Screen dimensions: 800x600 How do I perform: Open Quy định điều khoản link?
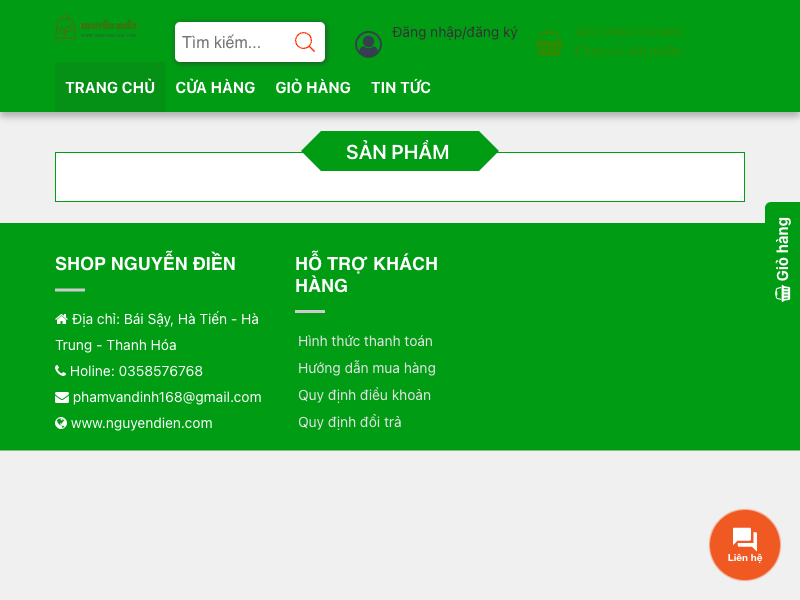364,395
